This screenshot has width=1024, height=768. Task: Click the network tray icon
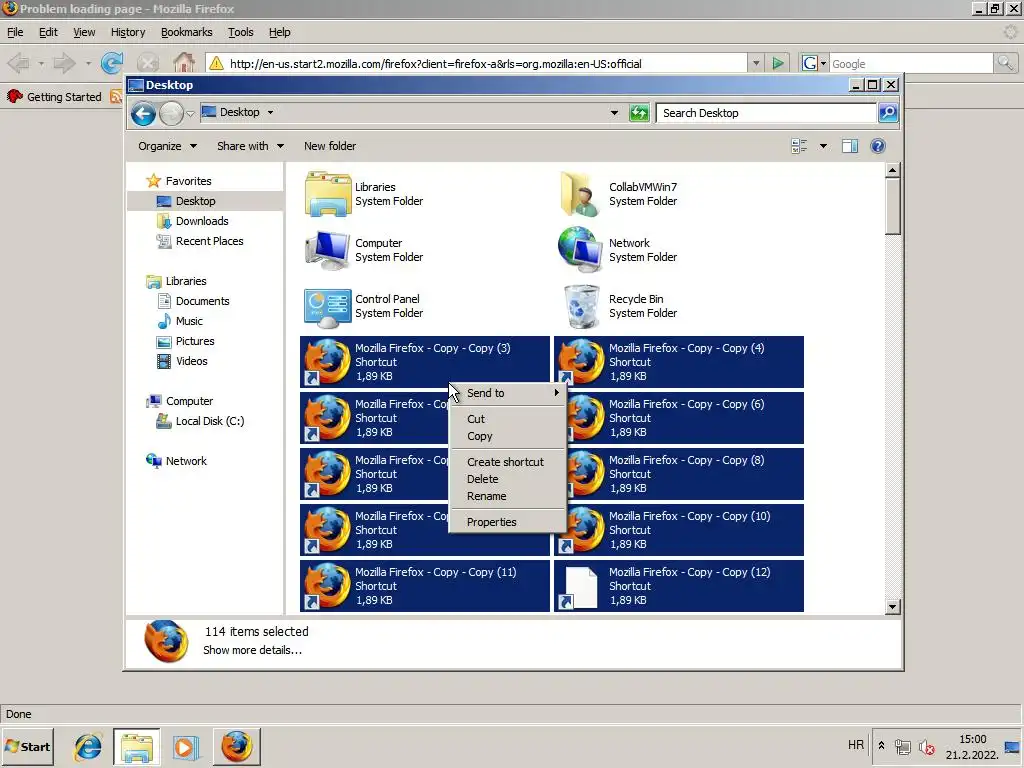[x=903, y=747]
